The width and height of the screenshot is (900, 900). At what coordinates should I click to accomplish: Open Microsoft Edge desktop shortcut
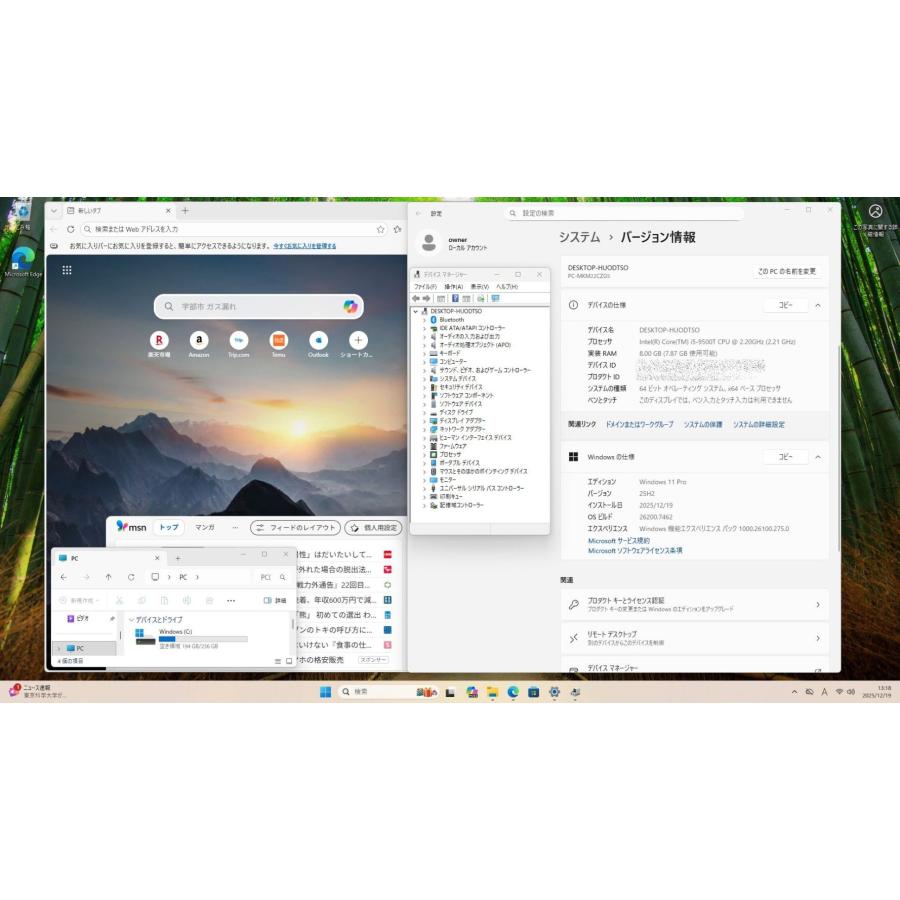pos(22,259)
